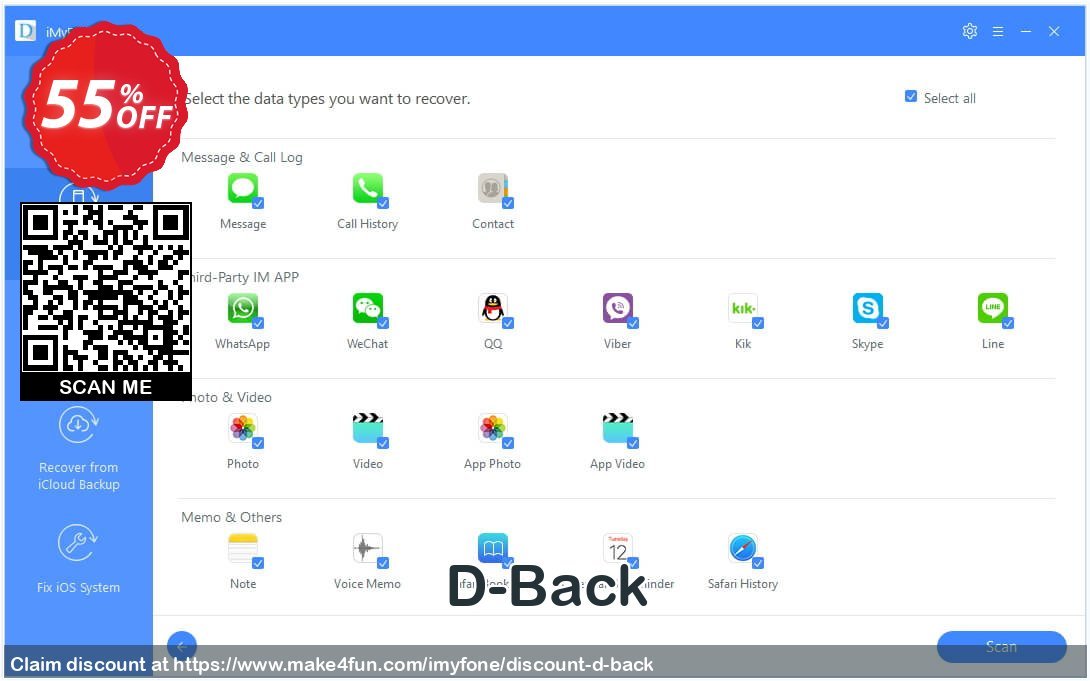Click the 'Line' label
This screenshot has width=1090, height=681.
click(993, 344)
